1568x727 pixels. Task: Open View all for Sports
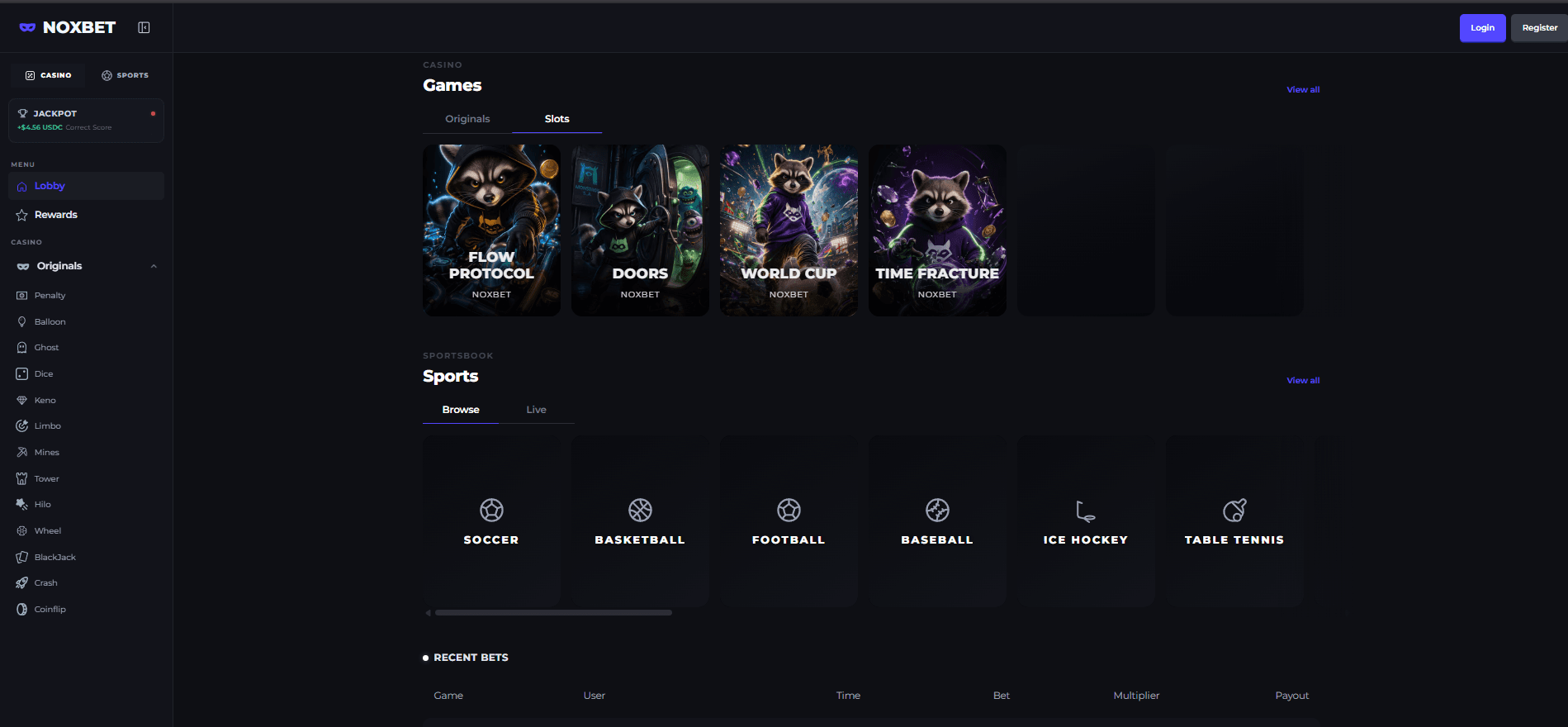click(x=1303, y=380)
